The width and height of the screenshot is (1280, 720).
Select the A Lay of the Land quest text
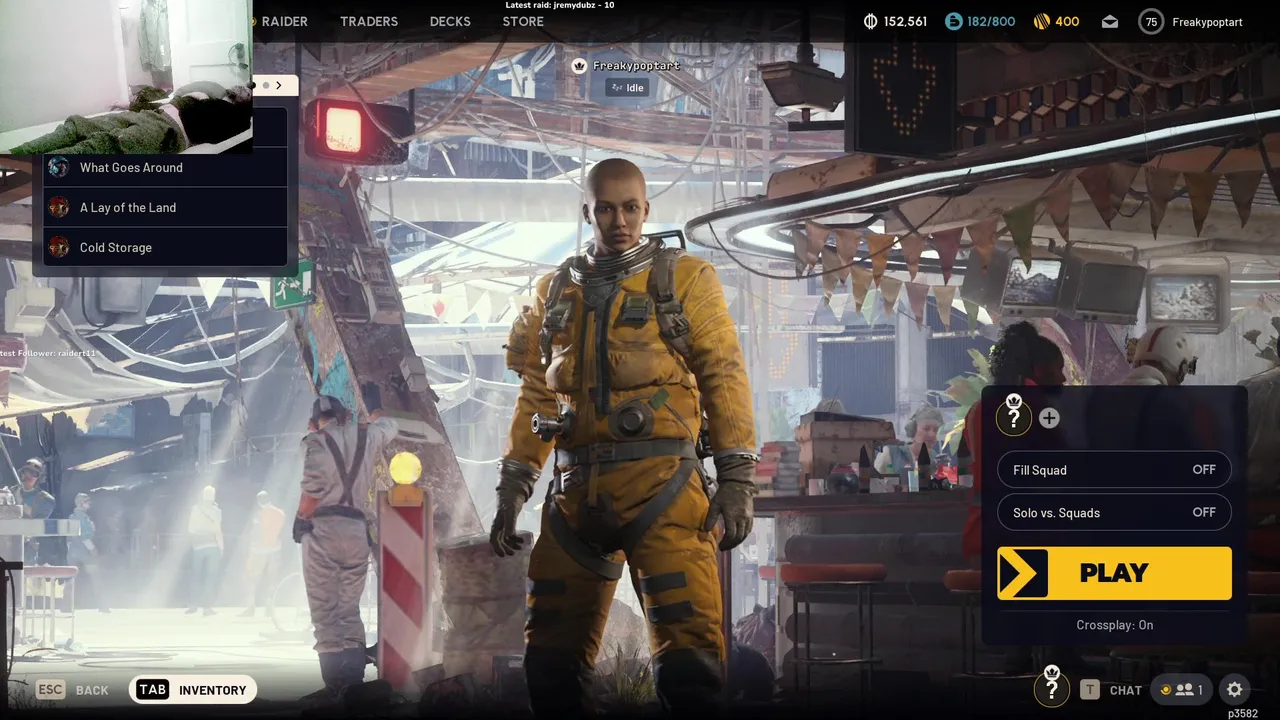point(128,208)
